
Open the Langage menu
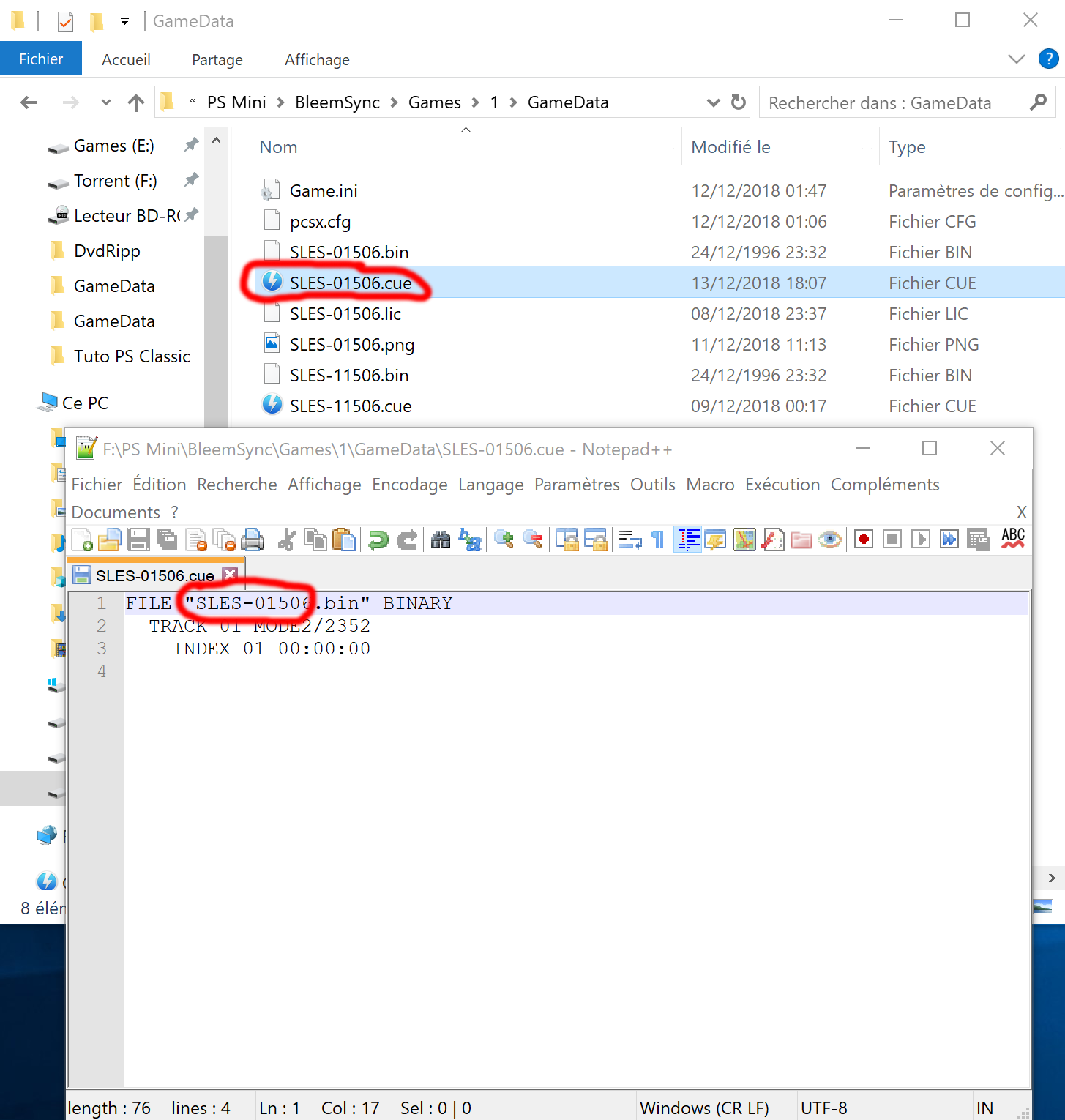pyautogui.click(x=491, y=485)
